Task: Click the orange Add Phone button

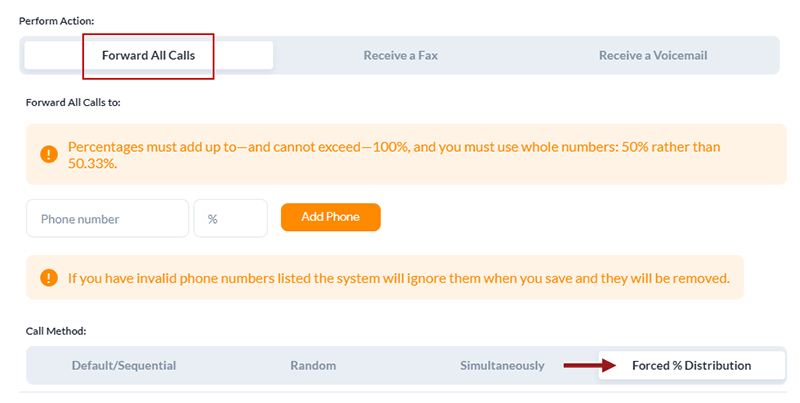Action: pos(331,217)
